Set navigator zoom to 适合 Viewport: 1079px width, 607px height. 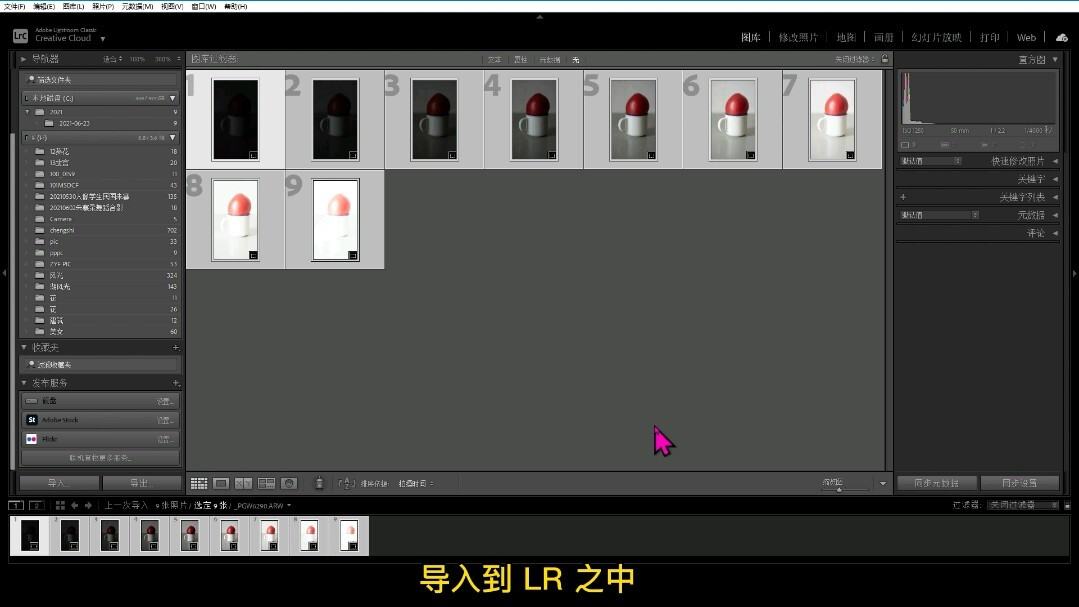pos(112,59)
